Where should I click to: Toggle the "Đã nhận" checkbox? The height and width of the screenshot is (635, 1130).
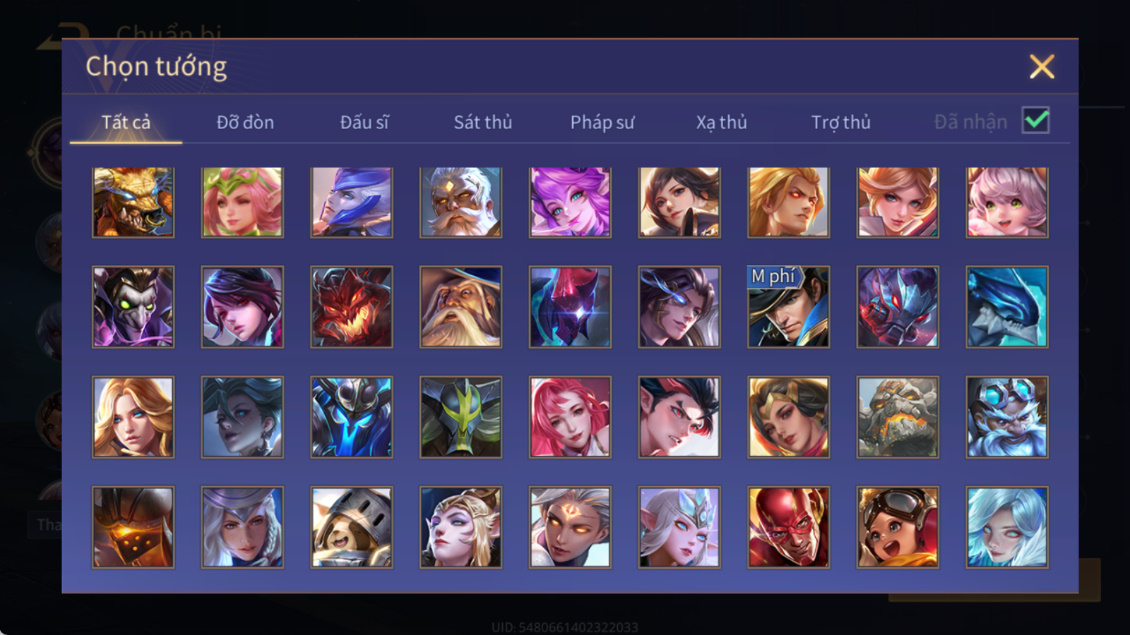coord(1036,120)
